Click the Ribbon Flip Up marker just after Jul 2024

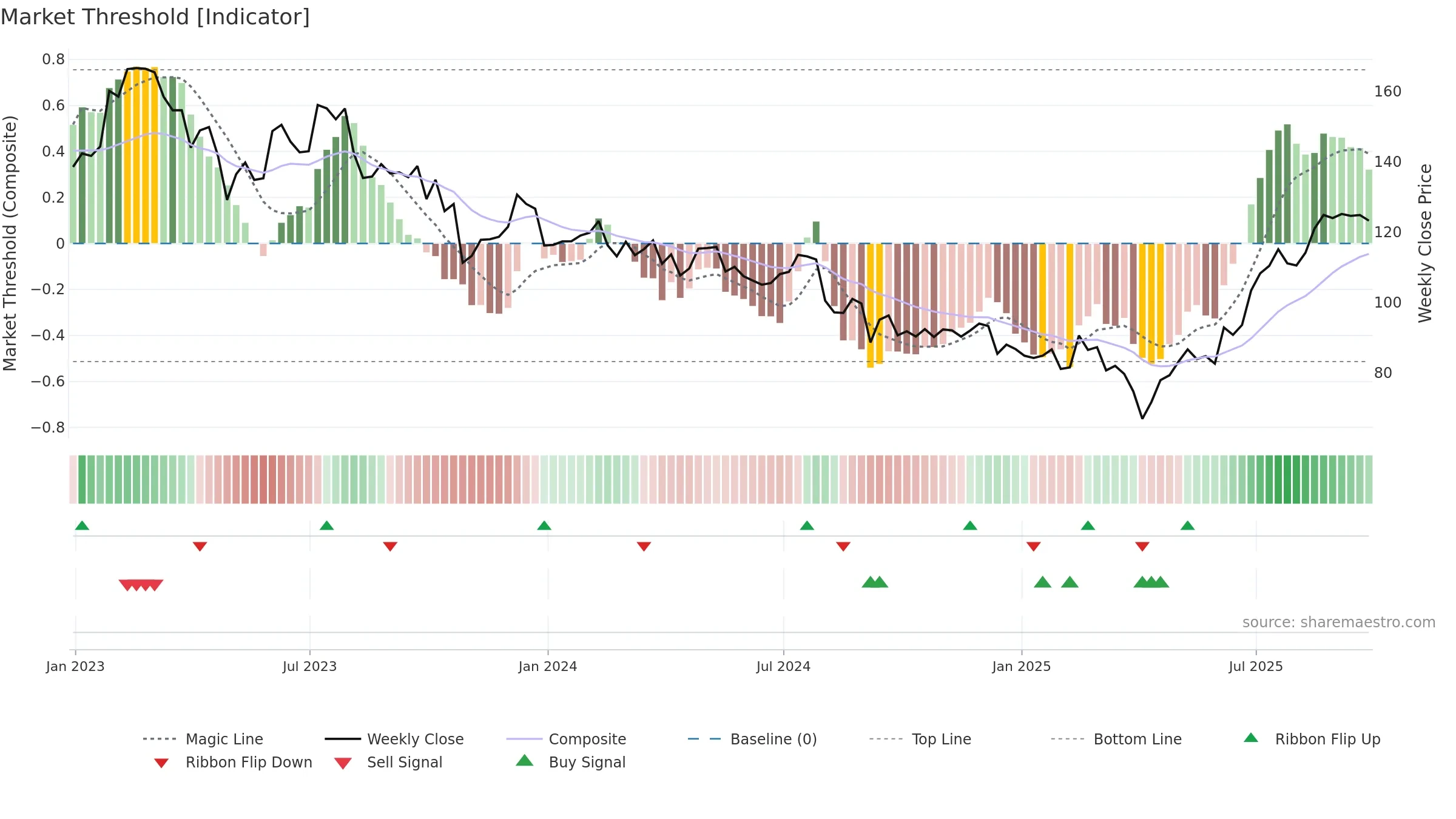click(x=807, y=525)
